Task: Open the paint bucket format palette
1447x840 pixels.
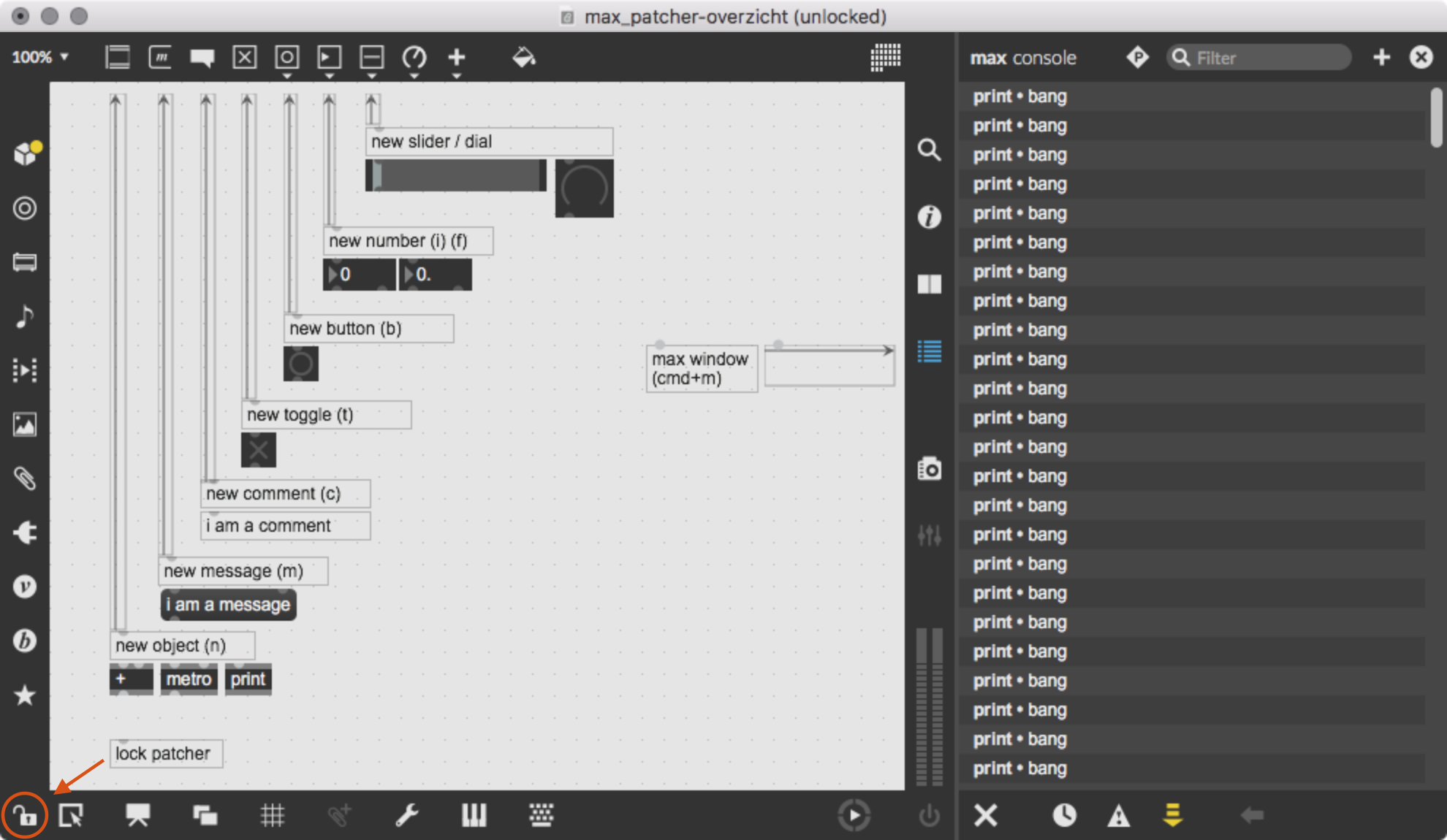Action: [523, 57]
